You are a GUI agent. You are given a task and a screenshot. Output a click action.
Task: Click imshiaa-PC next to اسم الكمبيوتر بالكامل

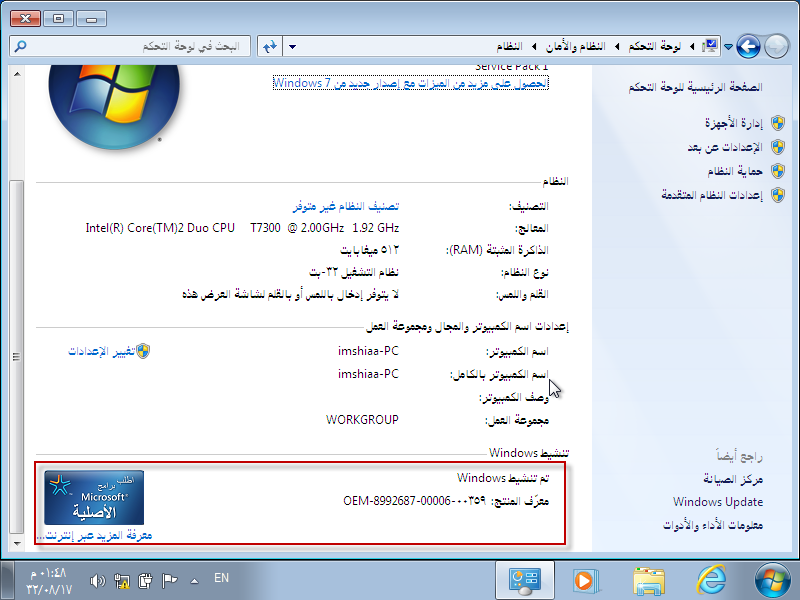pos(368,374)
